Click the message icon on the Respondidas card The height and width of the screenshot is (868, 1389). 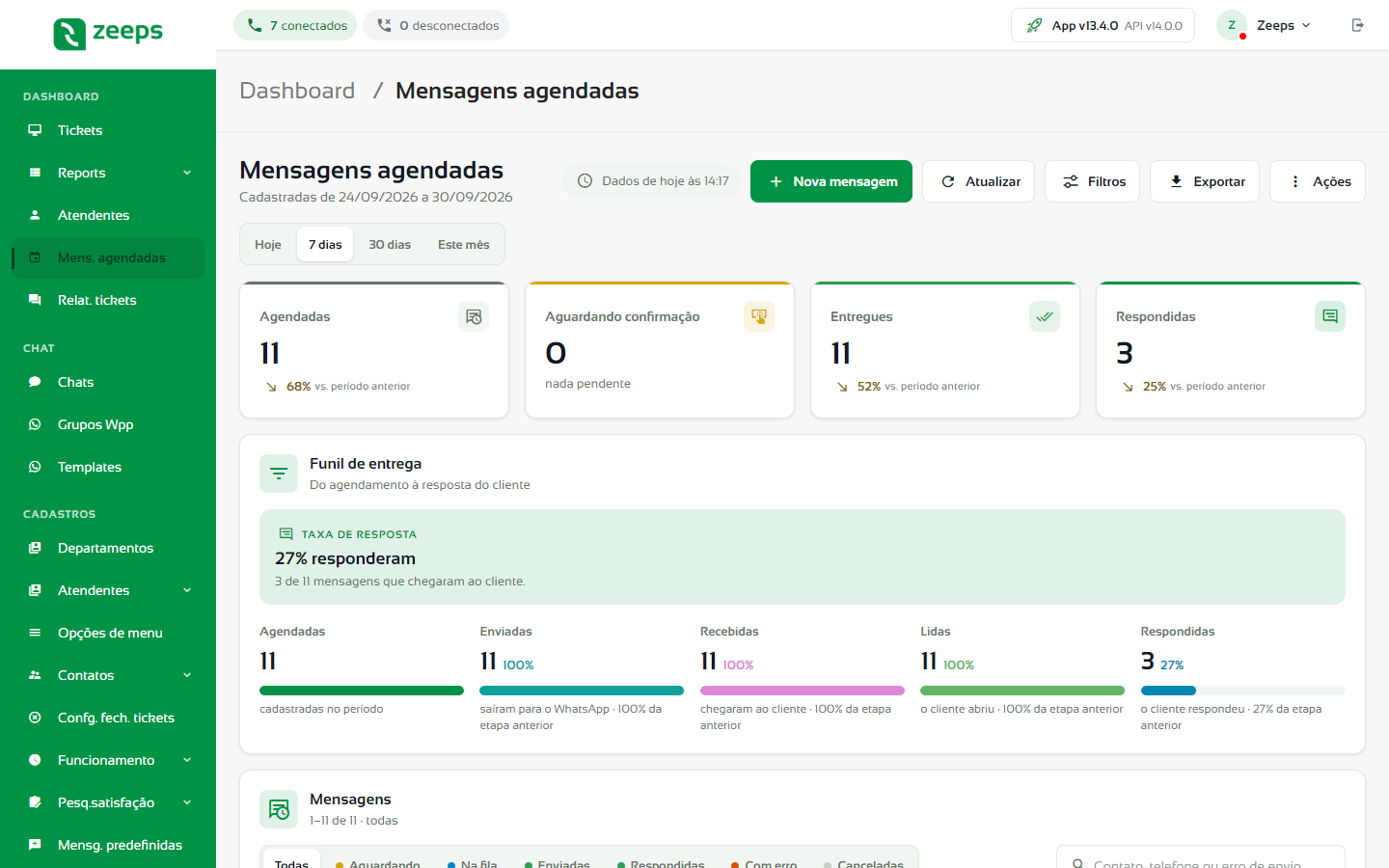(1330, 316)
